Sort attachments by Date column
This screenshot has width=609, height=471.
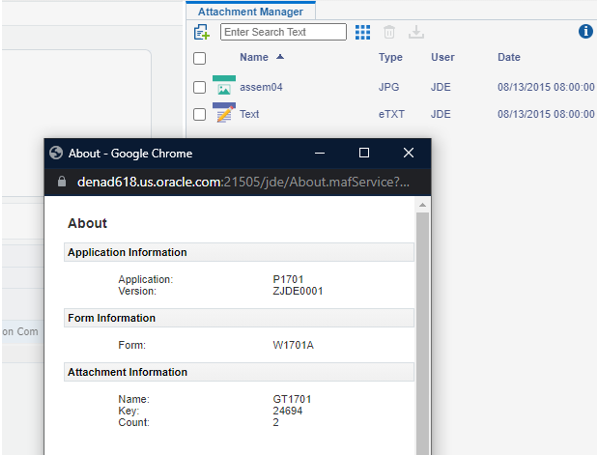[509, 57]
